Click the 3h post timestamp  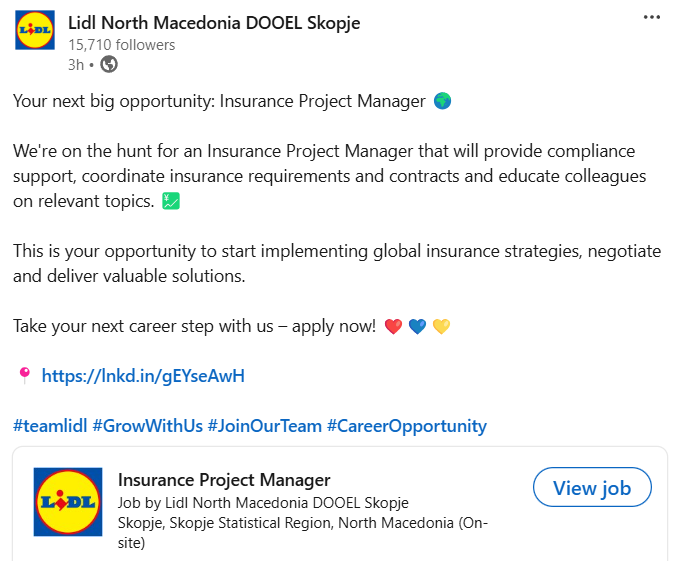[75, 64]
